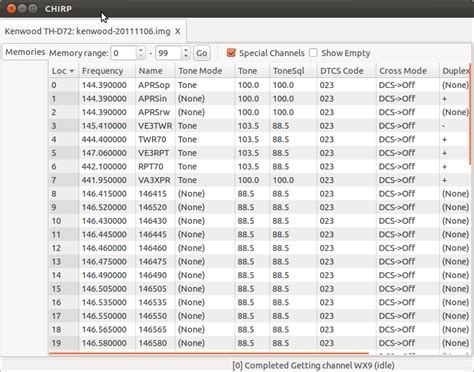Viewport: 474px width, 372px height.
Task: Click frequency cell 444.400000
Action: tap(107, 139)
